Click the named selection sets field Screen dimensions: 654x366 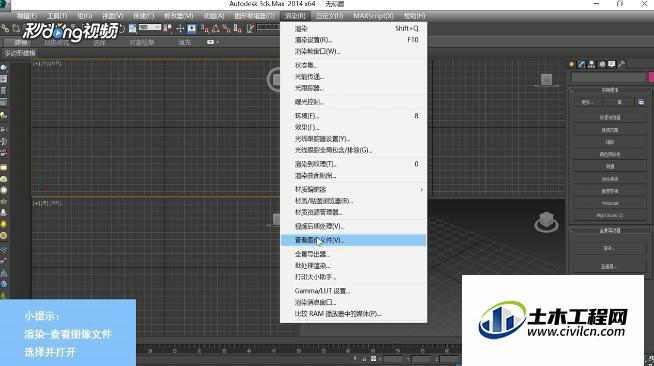click(268, 27)
